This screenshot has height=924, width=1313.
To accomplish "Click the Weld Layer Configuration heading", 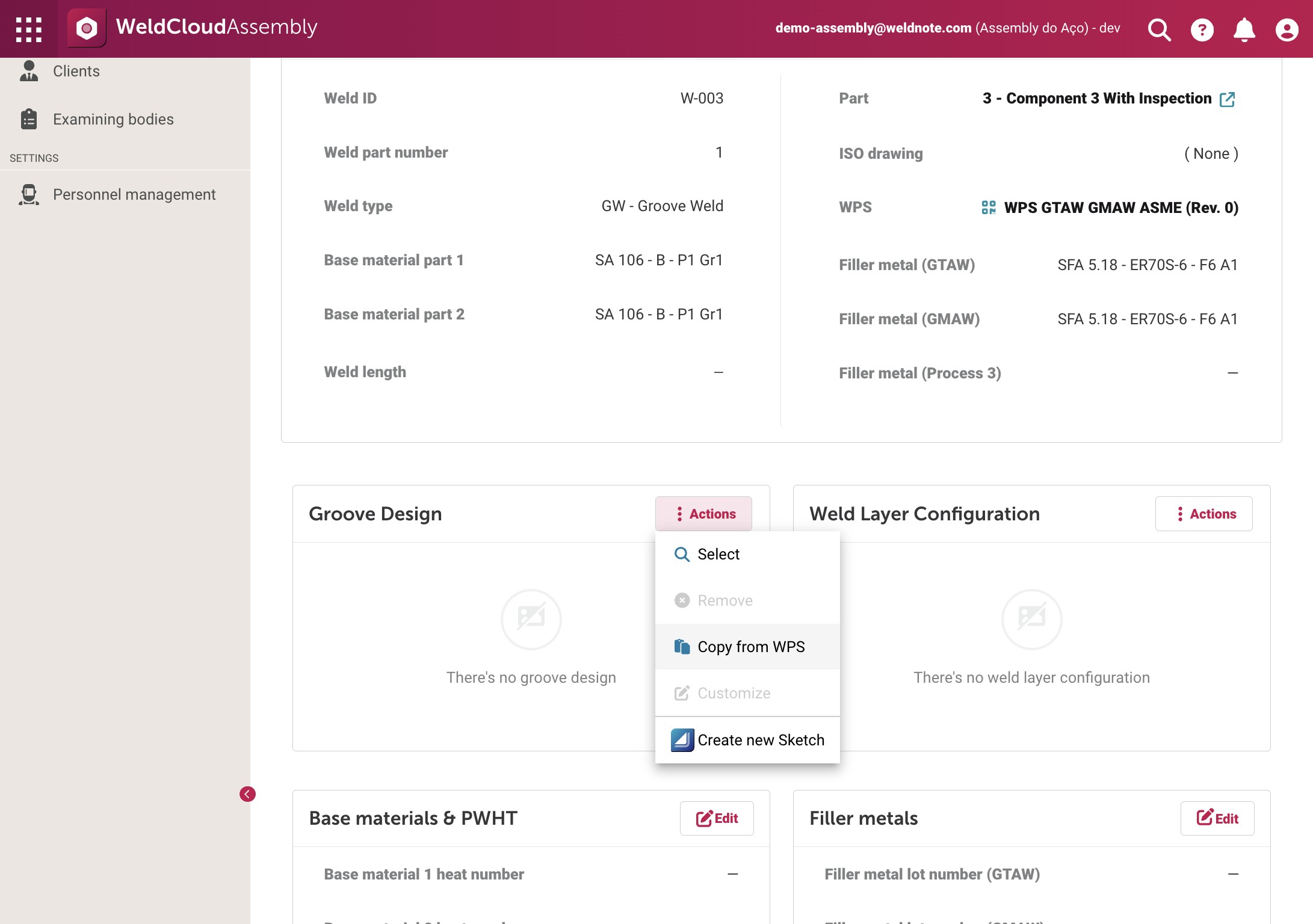I will point(924,514).
